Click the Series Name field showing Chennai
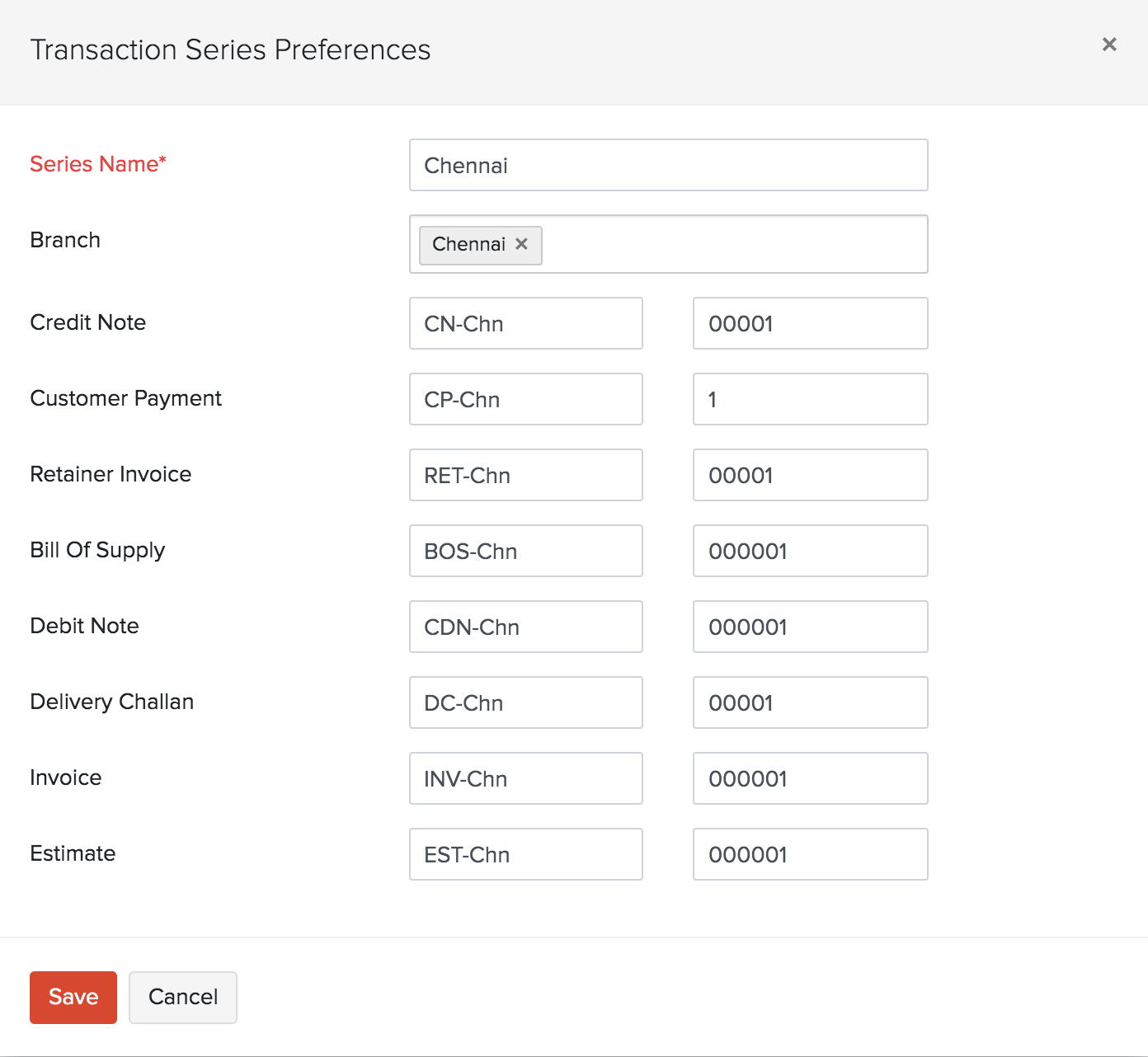The height and width of the screenshot is (1057, 1148). 668,165
